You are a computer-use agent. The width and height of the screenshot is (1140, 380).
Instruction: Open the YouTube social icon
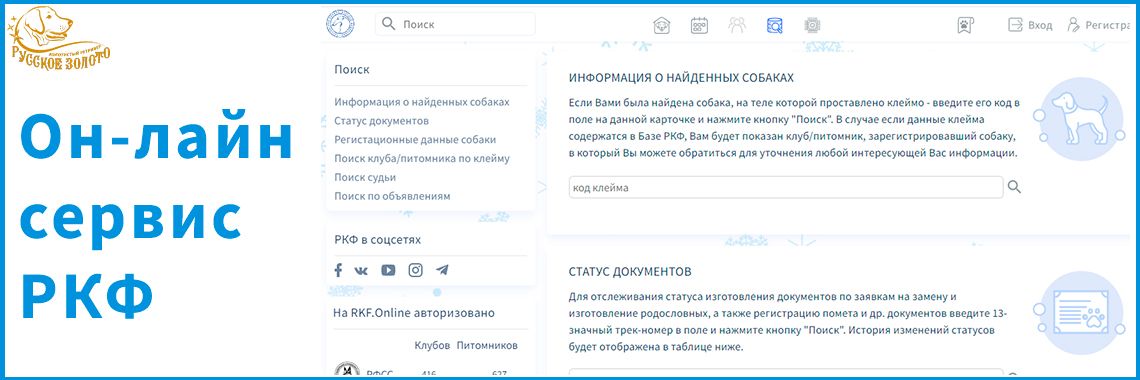click(388, 270)
